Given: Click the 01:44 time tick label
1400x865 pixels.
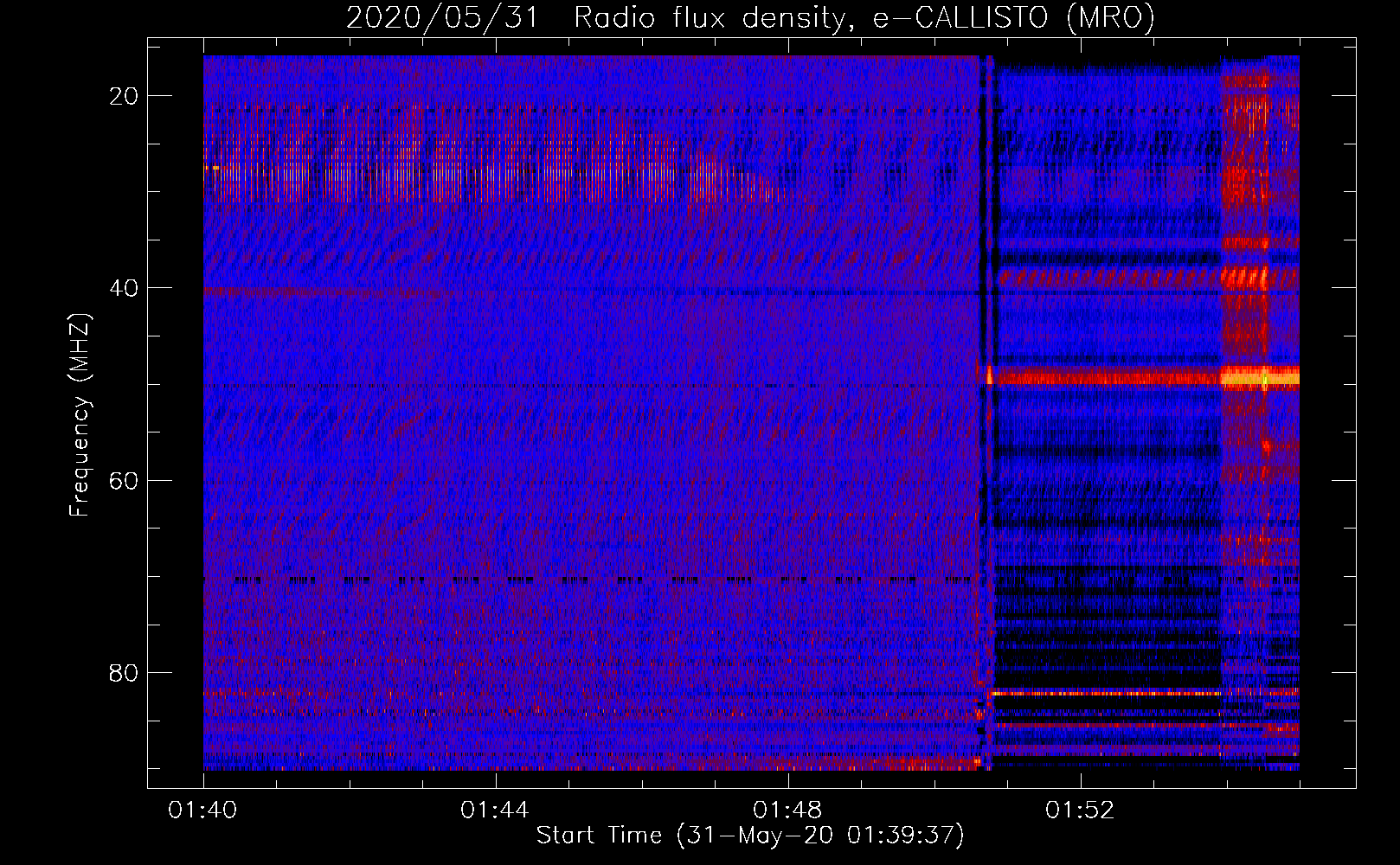Looking at the screenshot, I should pos(495,811).
